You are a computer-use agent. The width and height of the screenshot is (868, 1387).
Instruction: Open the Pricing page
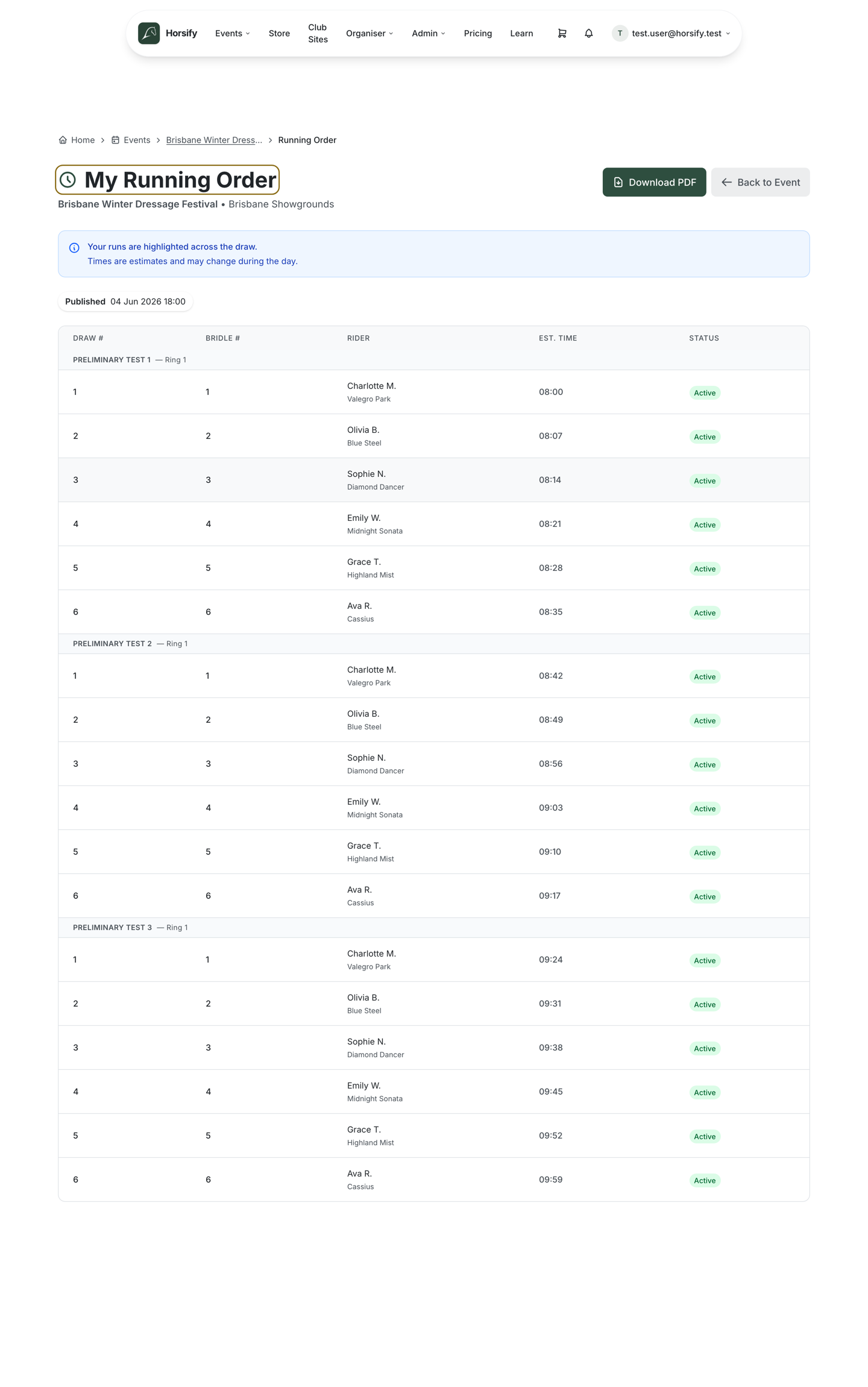point(478,33)
